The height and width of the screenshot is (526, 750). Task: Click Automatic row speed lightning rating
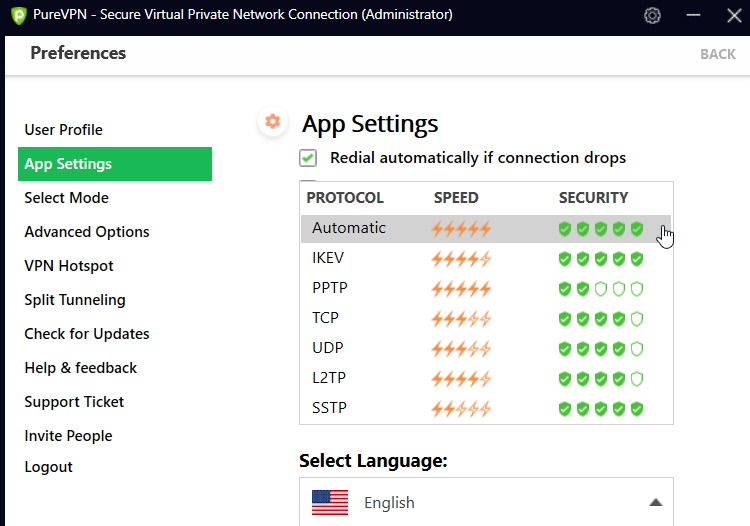(461, 229)
